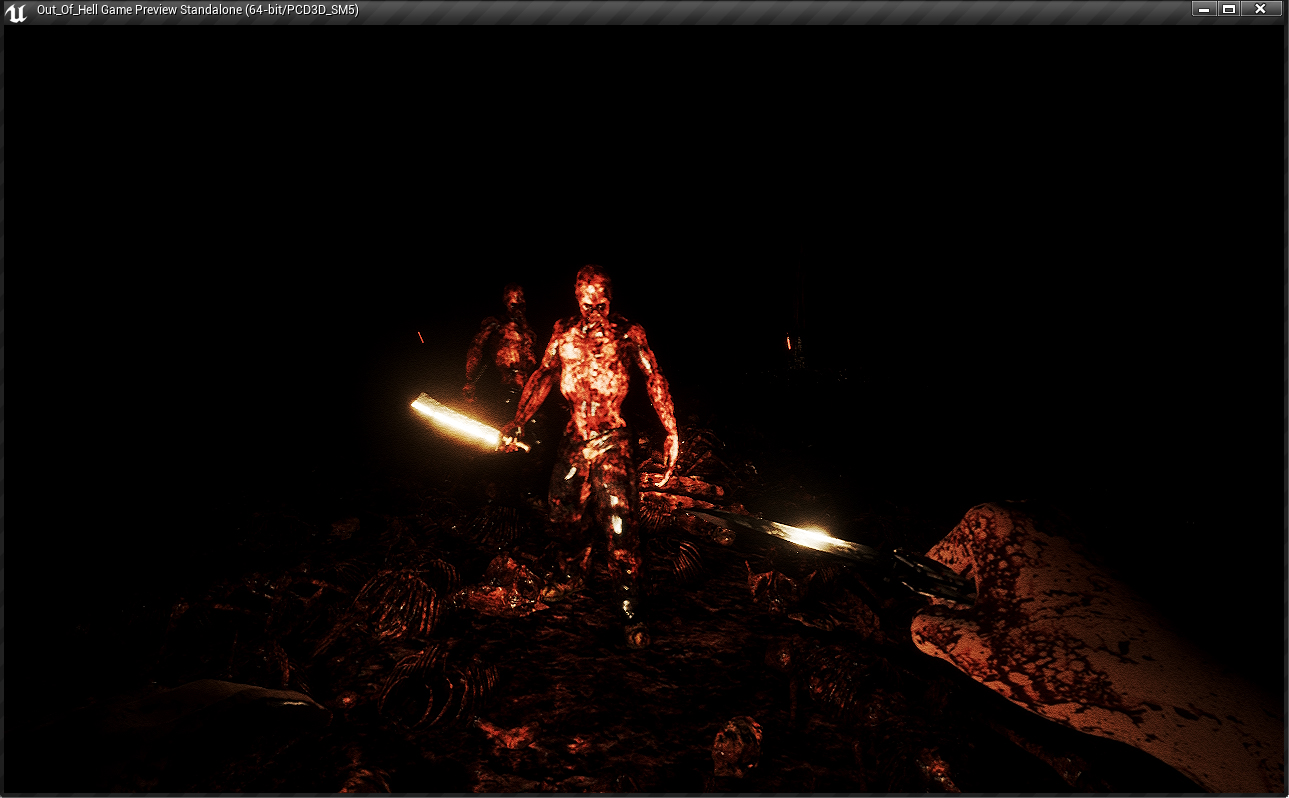The image size is (1289, 798).
Task: Click the glowing machete the zombie holds
Action: point(456,419)
